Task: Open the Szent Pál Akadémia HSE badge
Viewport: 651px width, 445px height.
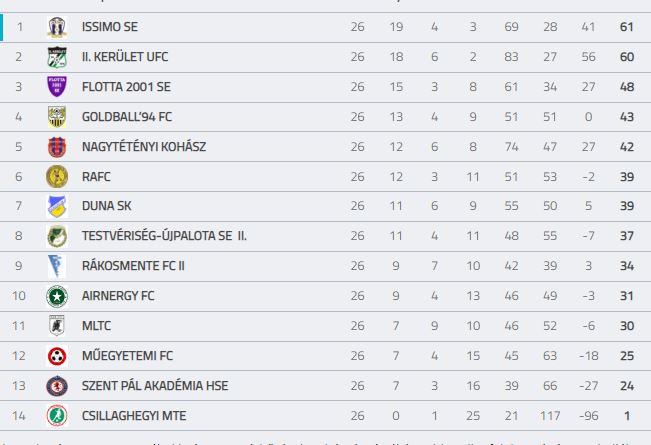Action: click(57, 386)
